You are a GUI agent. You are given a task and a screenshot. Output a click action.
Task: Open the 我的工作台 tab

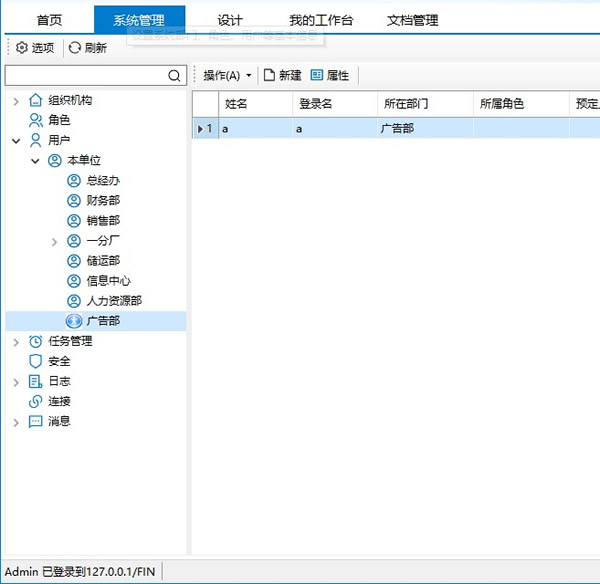click(320, 20)
